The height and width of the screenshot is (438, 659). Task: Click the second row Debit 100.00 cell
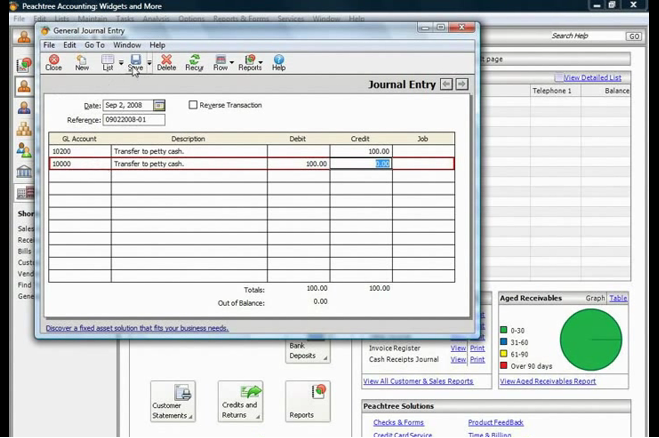tap(298, 164)
